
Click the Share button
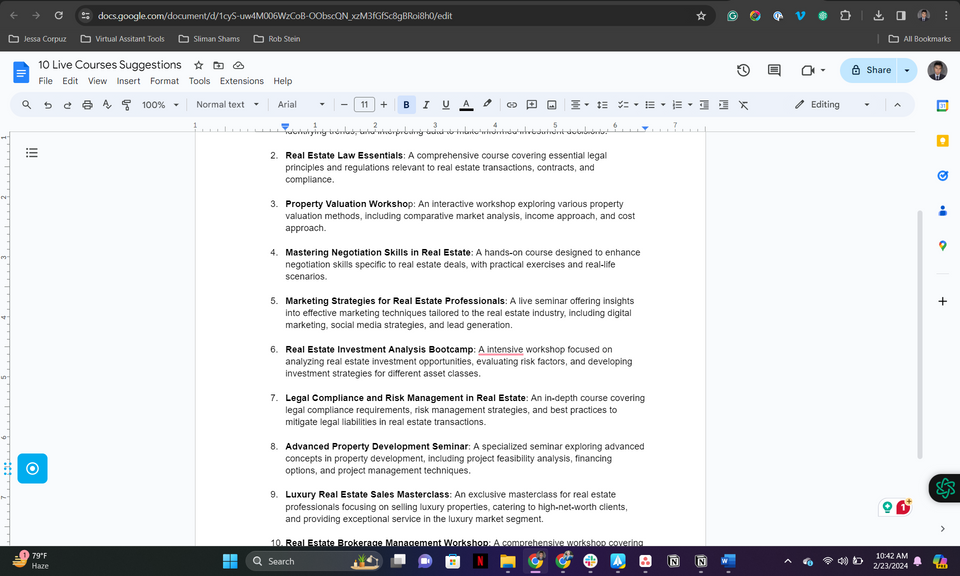tap(869, 70)
